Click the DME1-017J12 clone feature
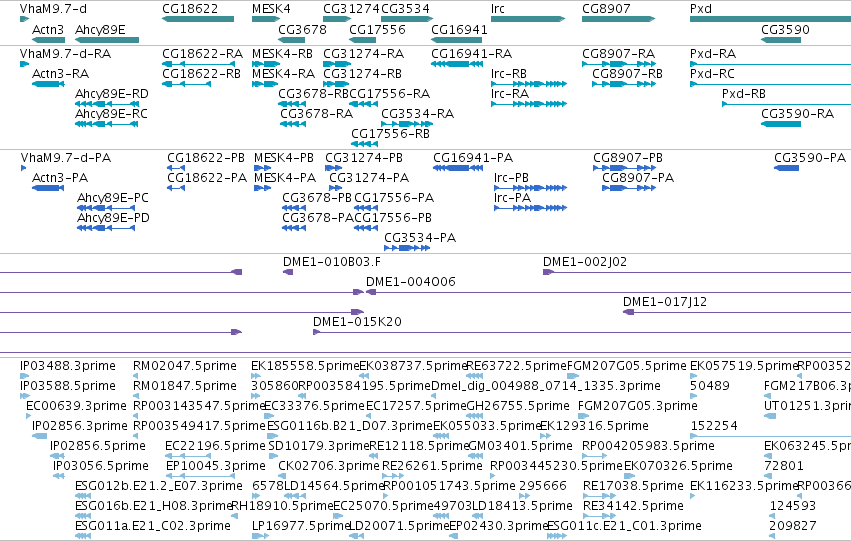Viewport: 851px width, 541px height. tap(737, 313)
